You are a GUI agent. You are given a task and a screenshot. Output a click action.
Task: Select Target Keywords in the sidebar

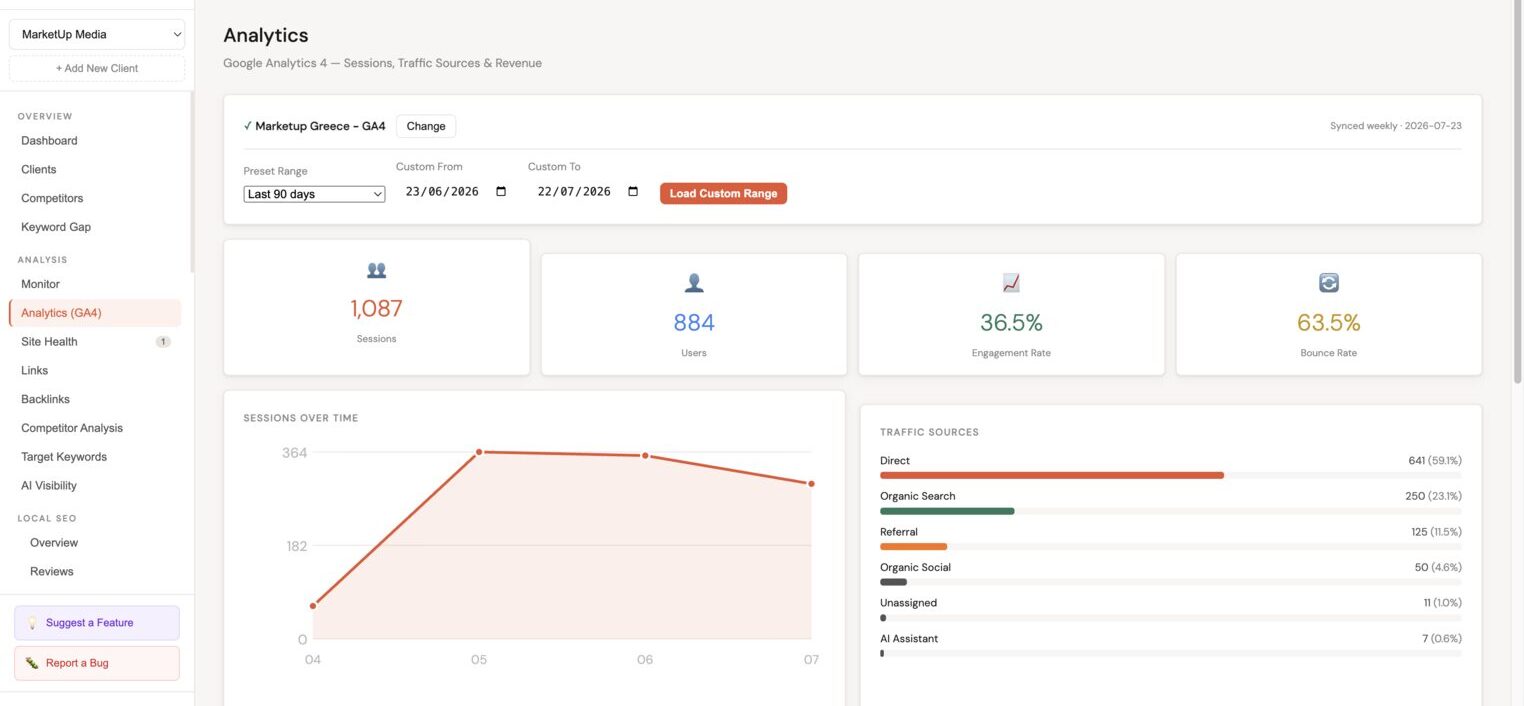64,457
